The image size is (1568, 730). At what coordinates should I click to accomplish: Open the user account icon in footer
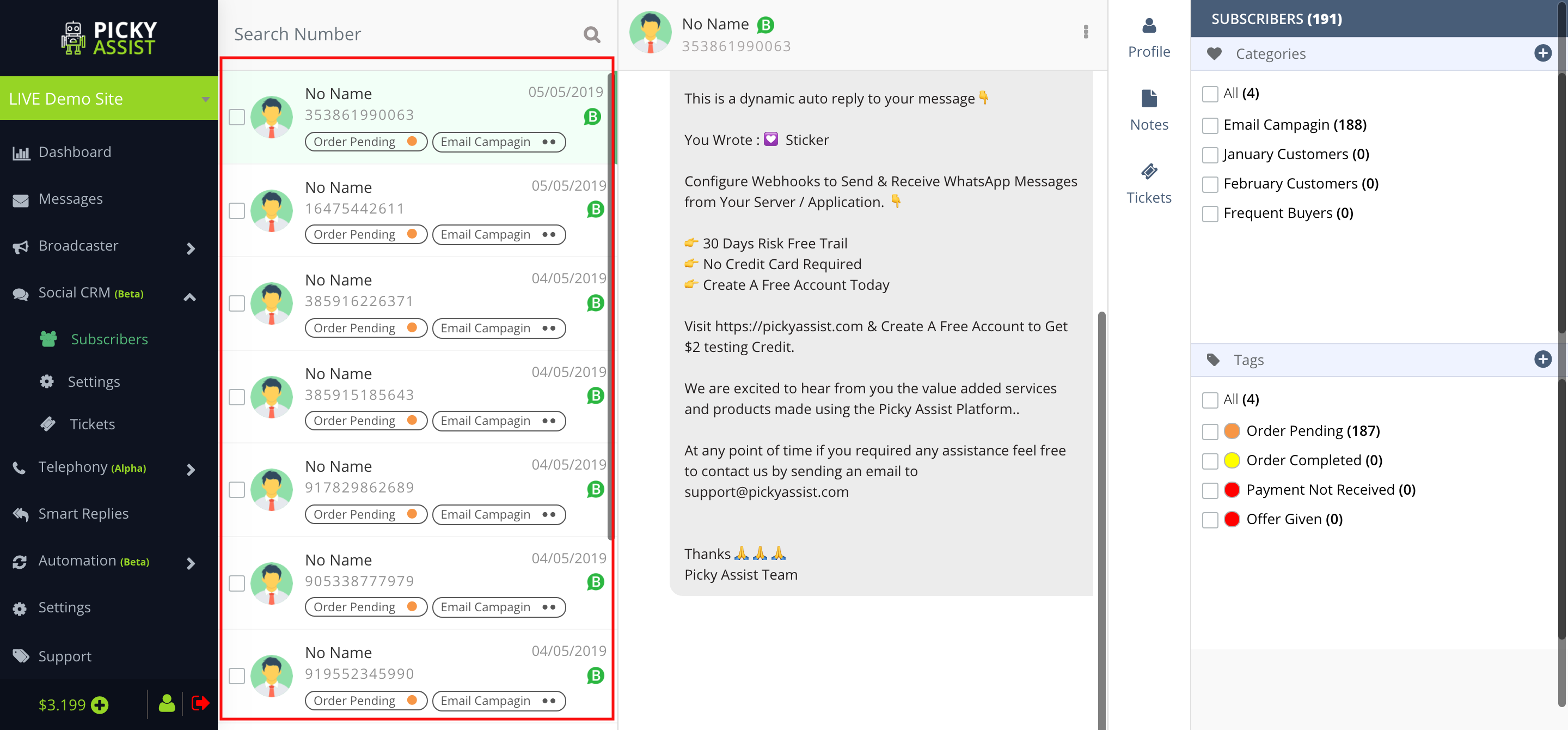coord(167,703)
